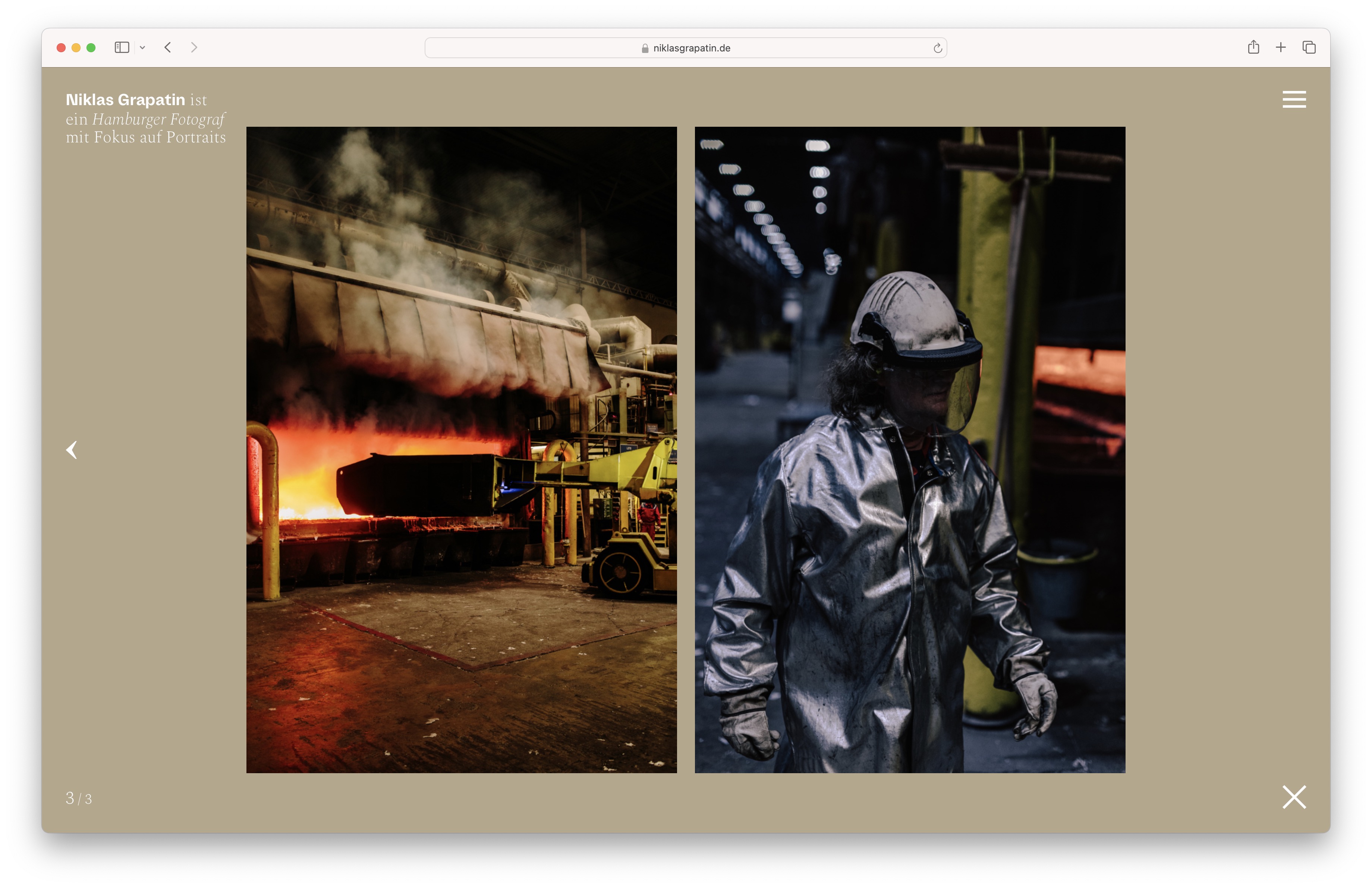Open a new tab with the plus icon

coord(1281,47)
